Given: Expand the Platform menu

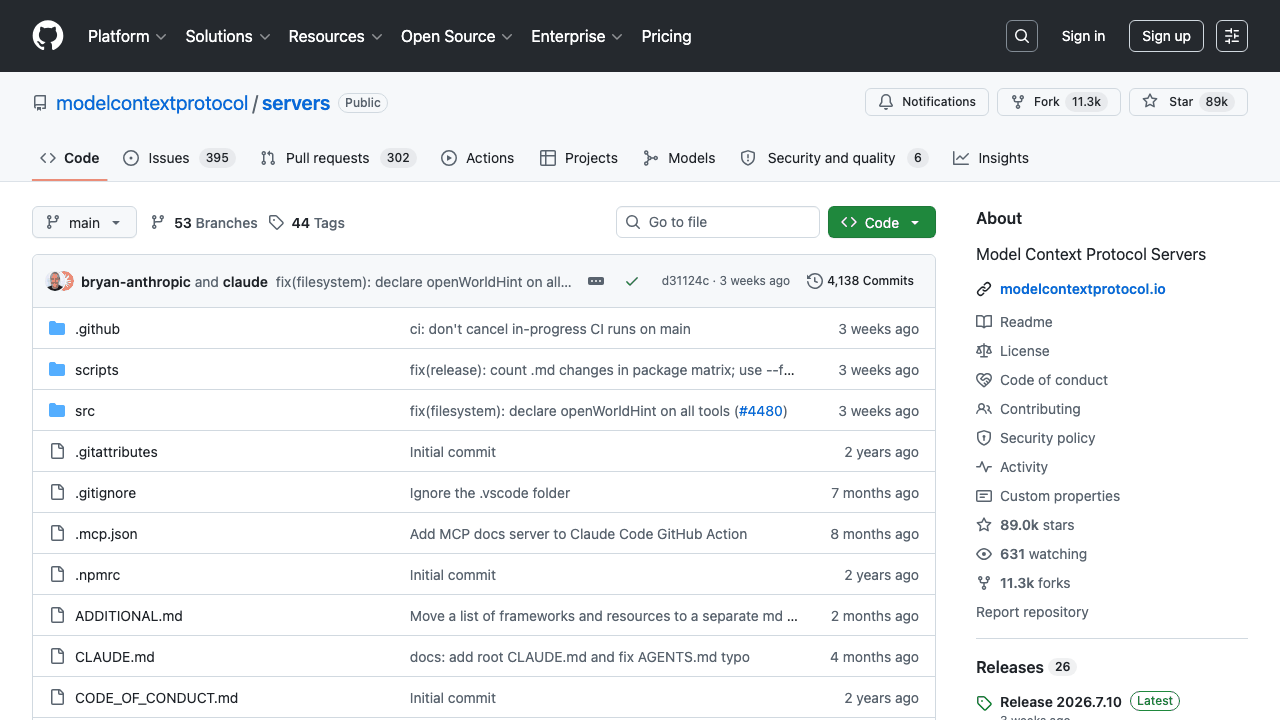Looking at the screenshot, I should (126, 36).
